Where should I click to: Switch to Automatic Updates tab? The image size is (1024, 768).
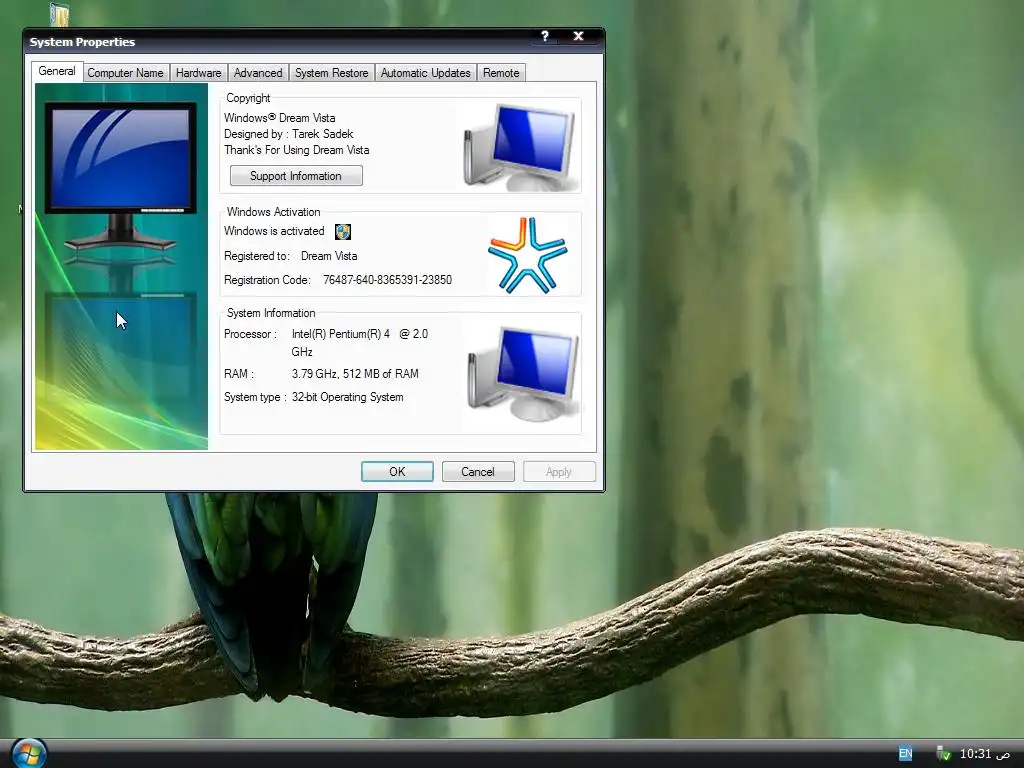pyautogui.click(x=426, y=73)
